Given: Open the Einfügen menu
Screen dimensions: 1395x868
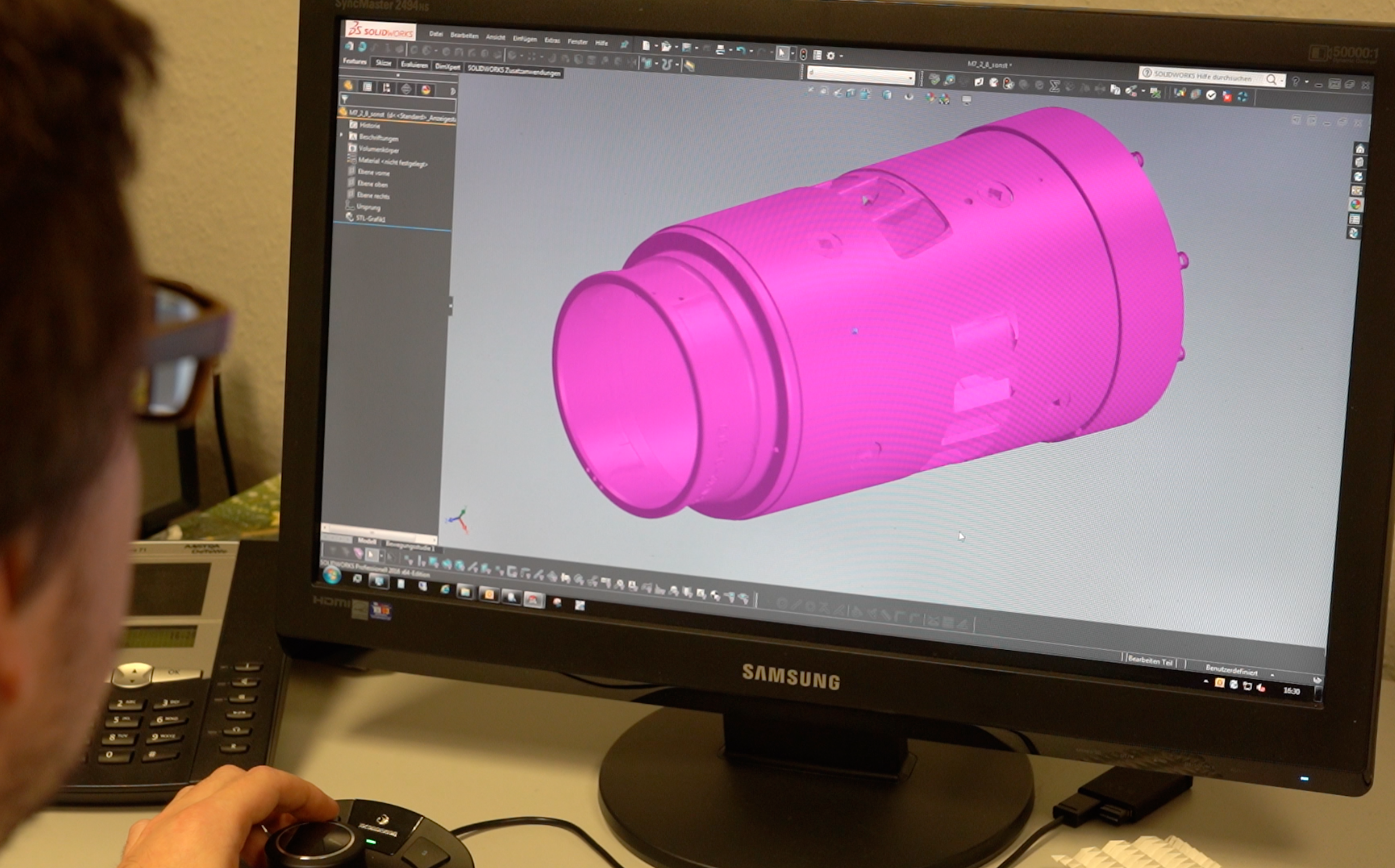Looking at the screenshot, I should [x=525, y=39].
